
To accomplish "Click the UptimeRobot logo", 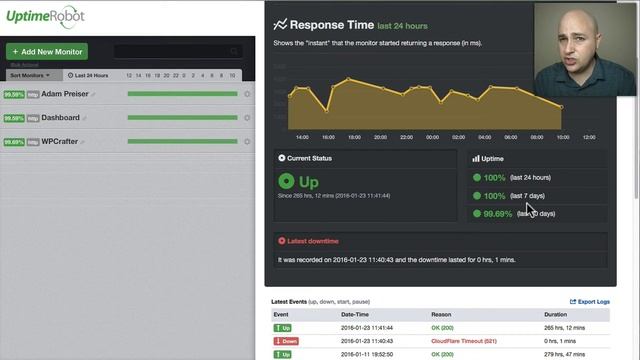I will [x=45, y=17].
